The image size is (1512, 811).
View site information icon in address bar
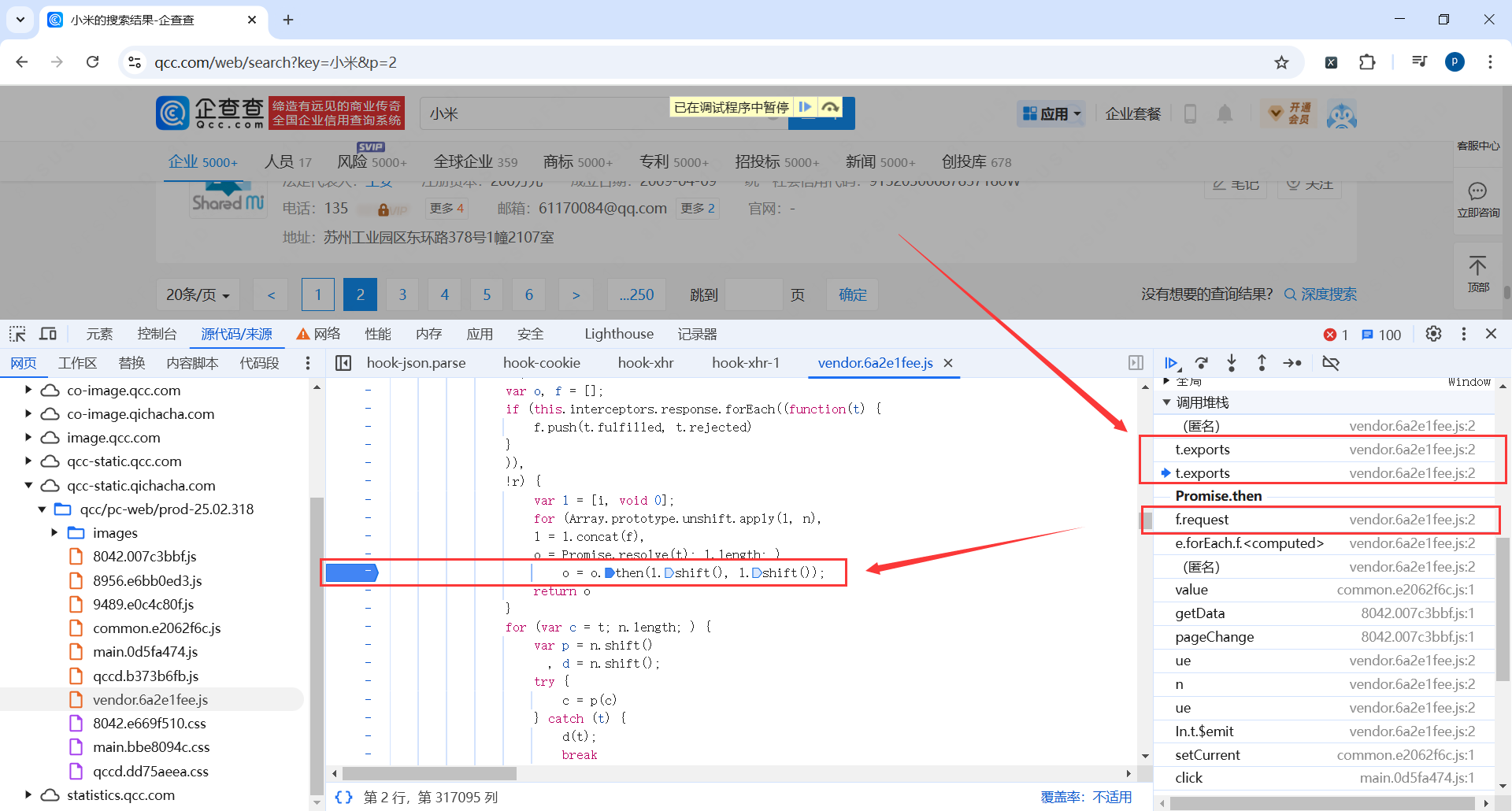click(135, 62)
